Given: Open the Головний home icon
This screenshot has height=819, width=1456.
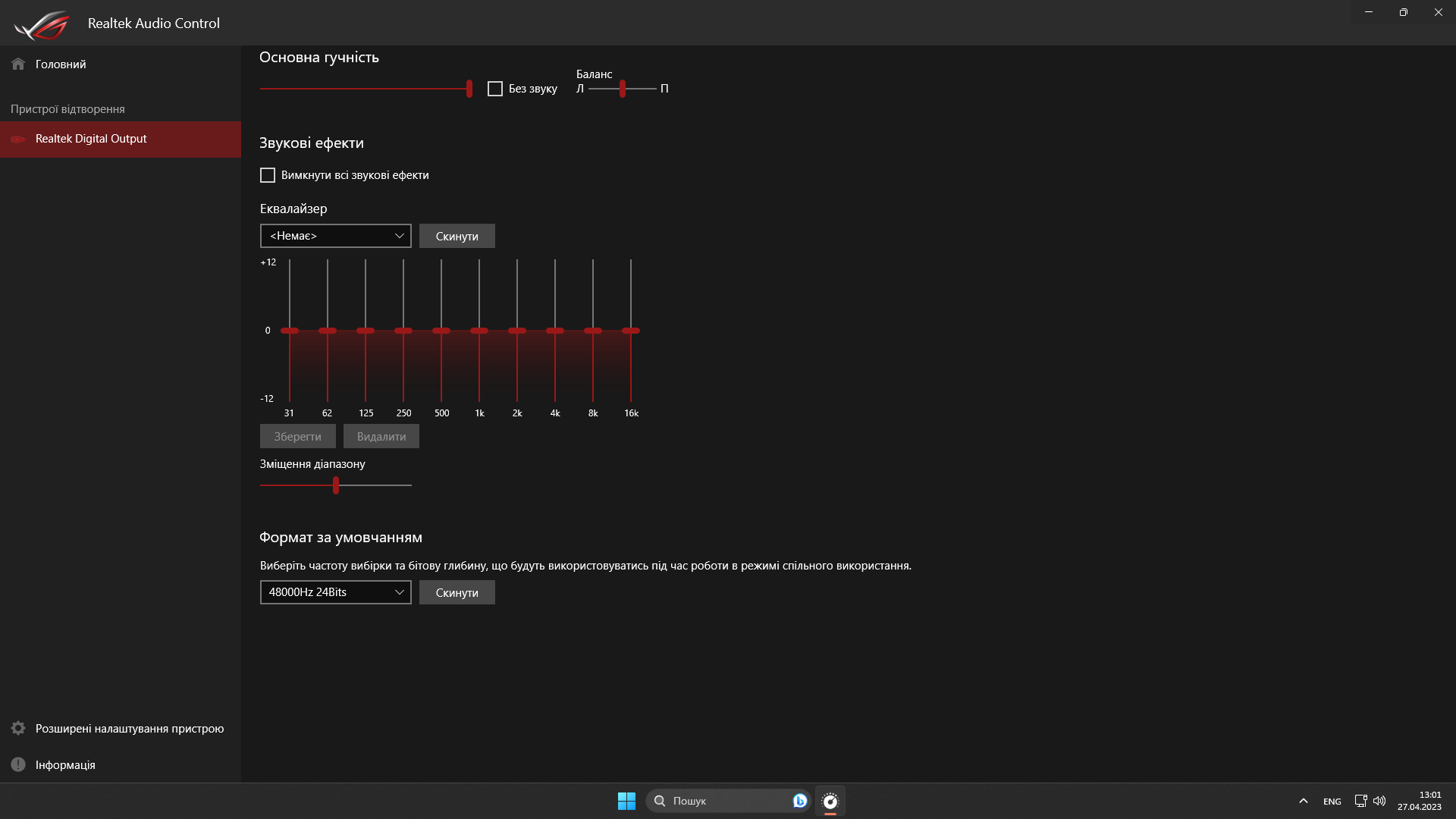Looking at the screenshot, I should click(18, 64).
